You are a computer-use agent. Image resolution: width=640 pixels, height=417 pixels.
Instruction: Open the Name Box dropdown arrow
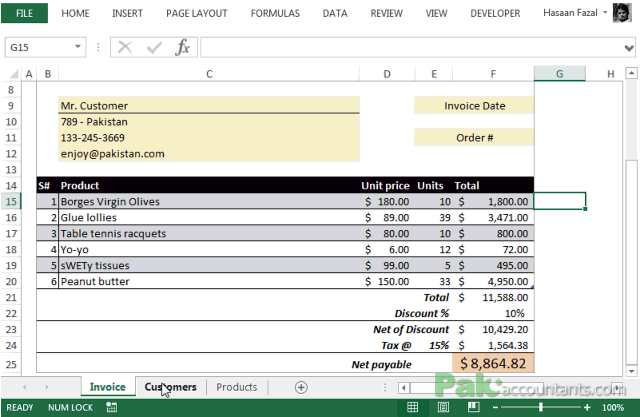pos(78,47)
